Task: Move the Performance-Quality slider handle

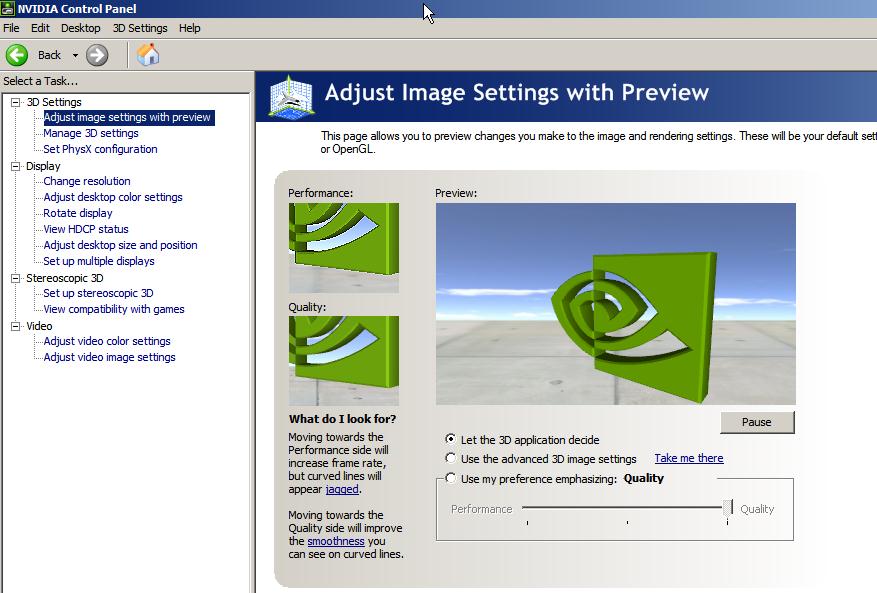Action: point(728,508)
